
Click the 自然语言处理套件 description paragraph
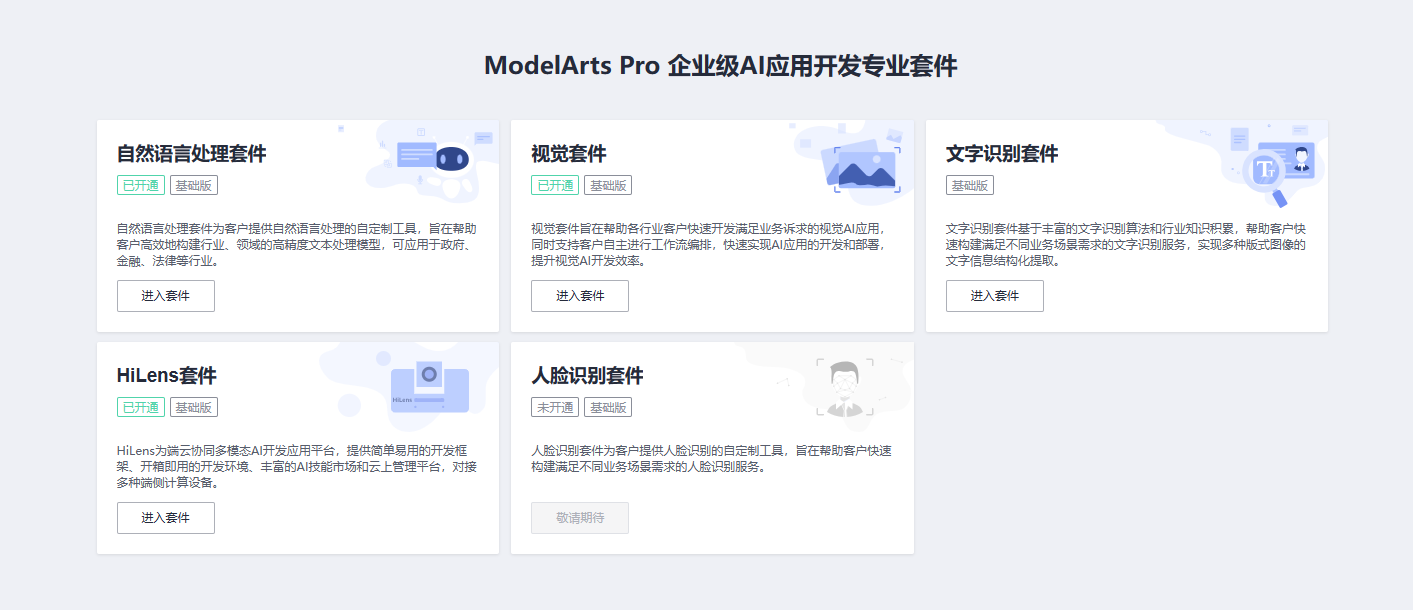297,245
